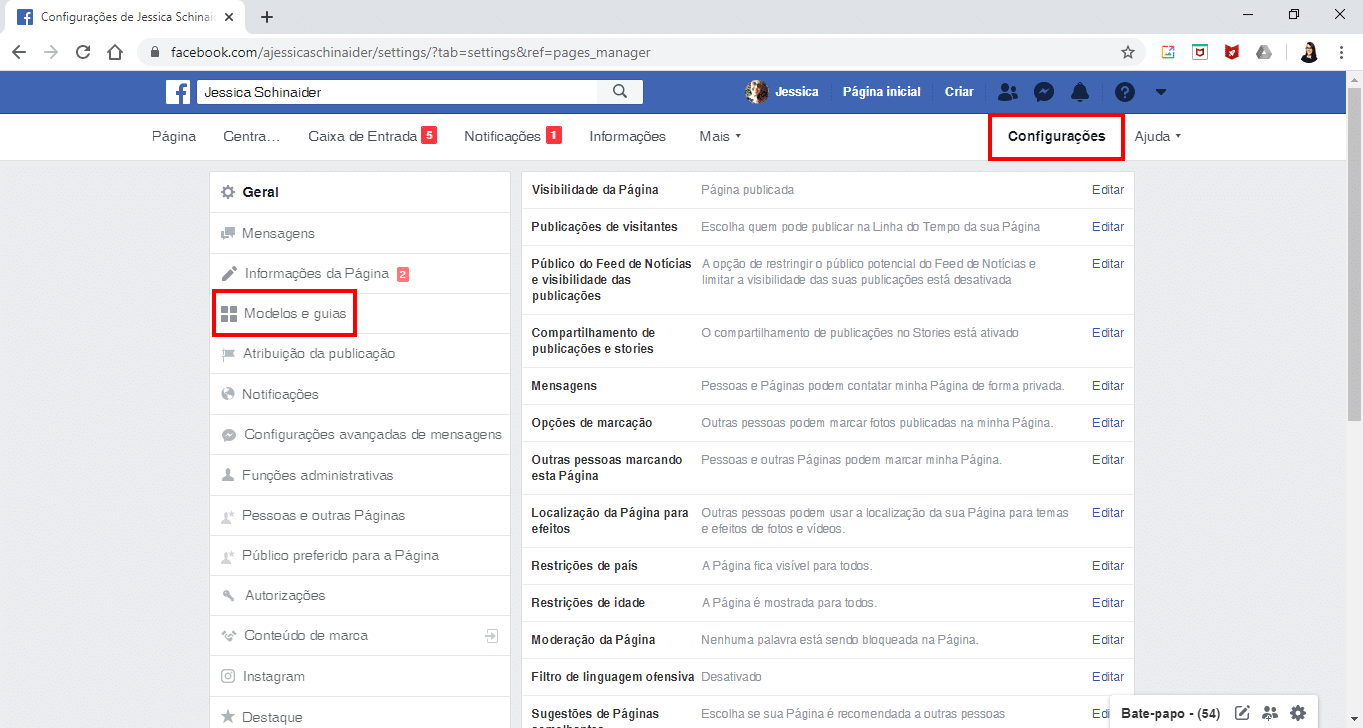The height and width of the screenshot is (728, 1363).
Task: Click the browser reload icon
Action: point(83,52)
